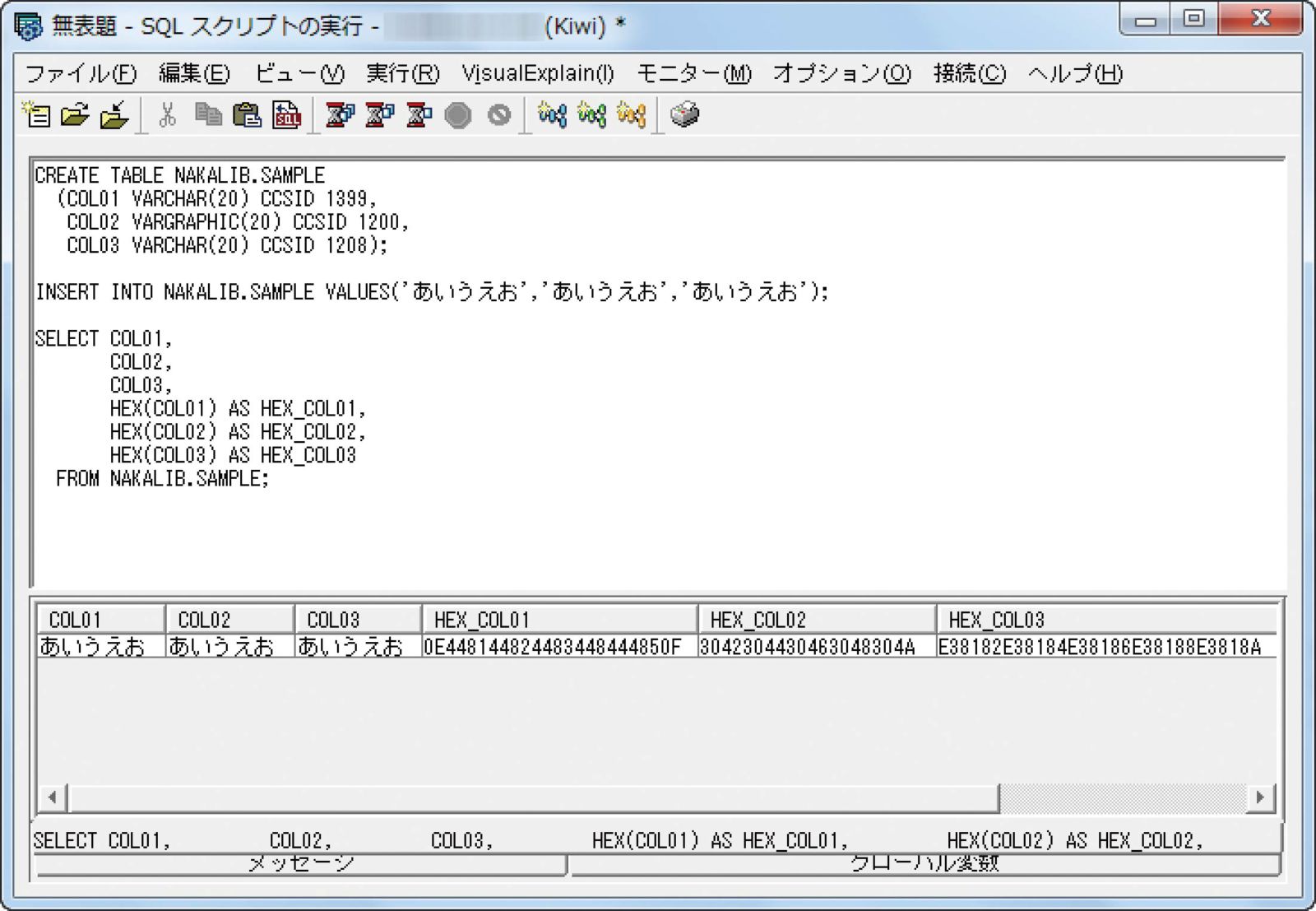Click the FROM NAKALIB.SAMPLE; line
This screenshot has height=911, width=1316.
(x=163, y=479)
